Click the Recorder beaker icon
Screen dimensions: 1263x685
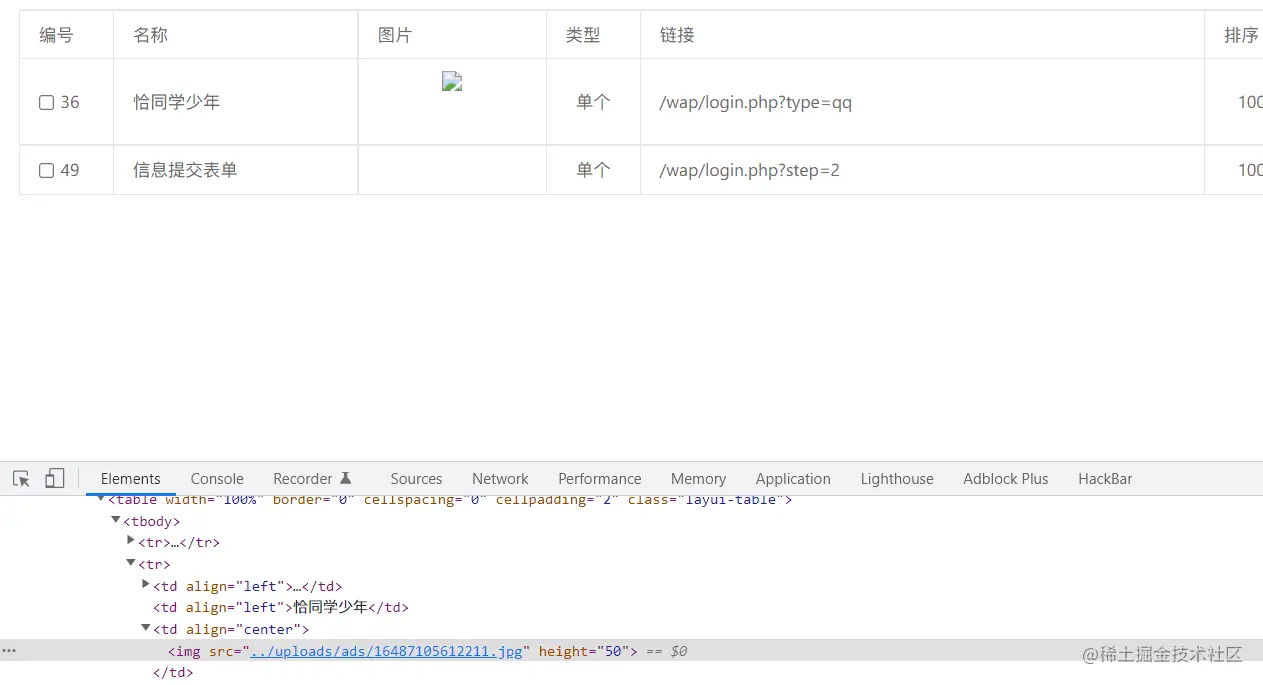346,478
